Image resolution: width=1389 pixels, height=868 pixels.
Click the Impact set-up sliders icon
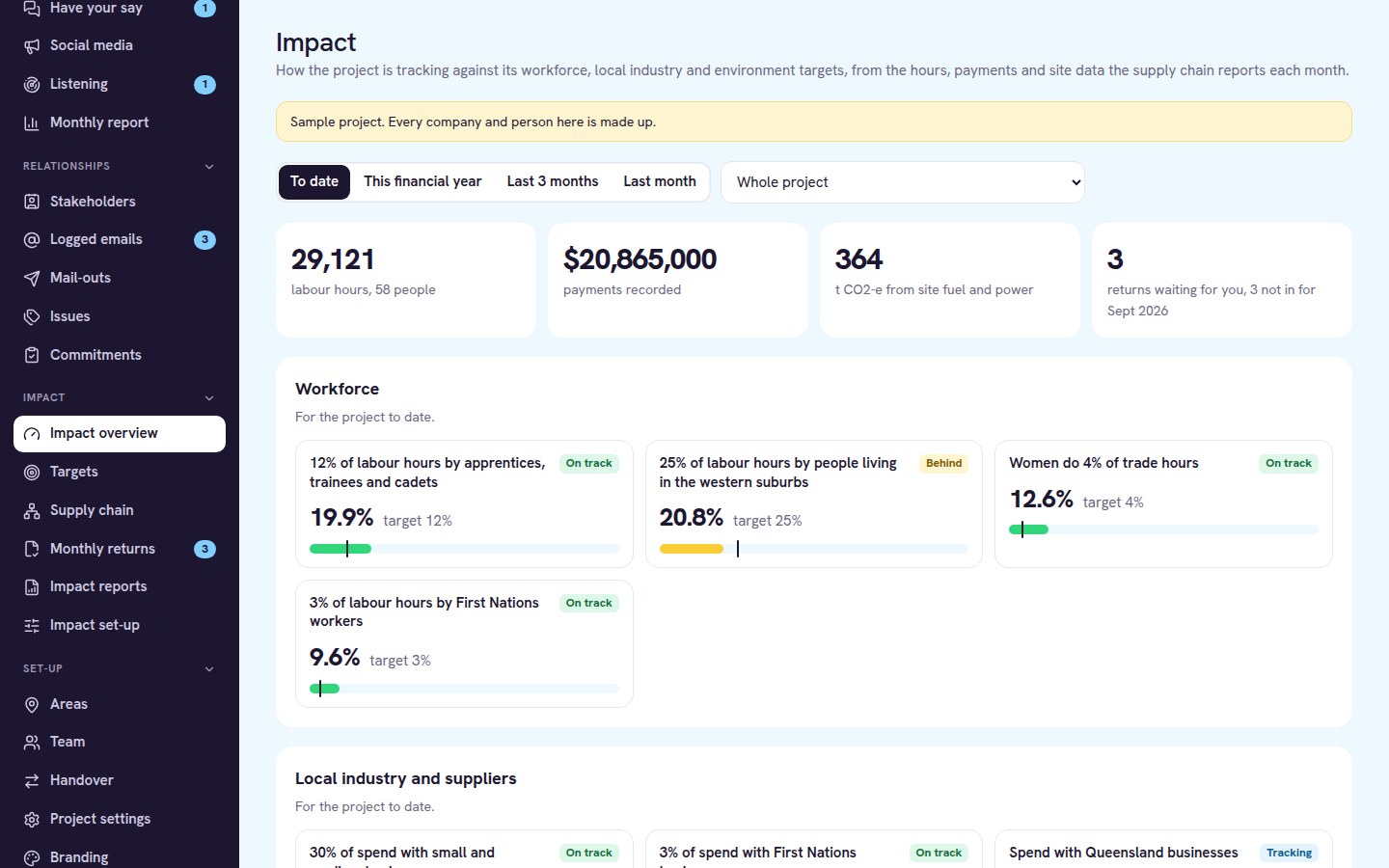(32, 625)
